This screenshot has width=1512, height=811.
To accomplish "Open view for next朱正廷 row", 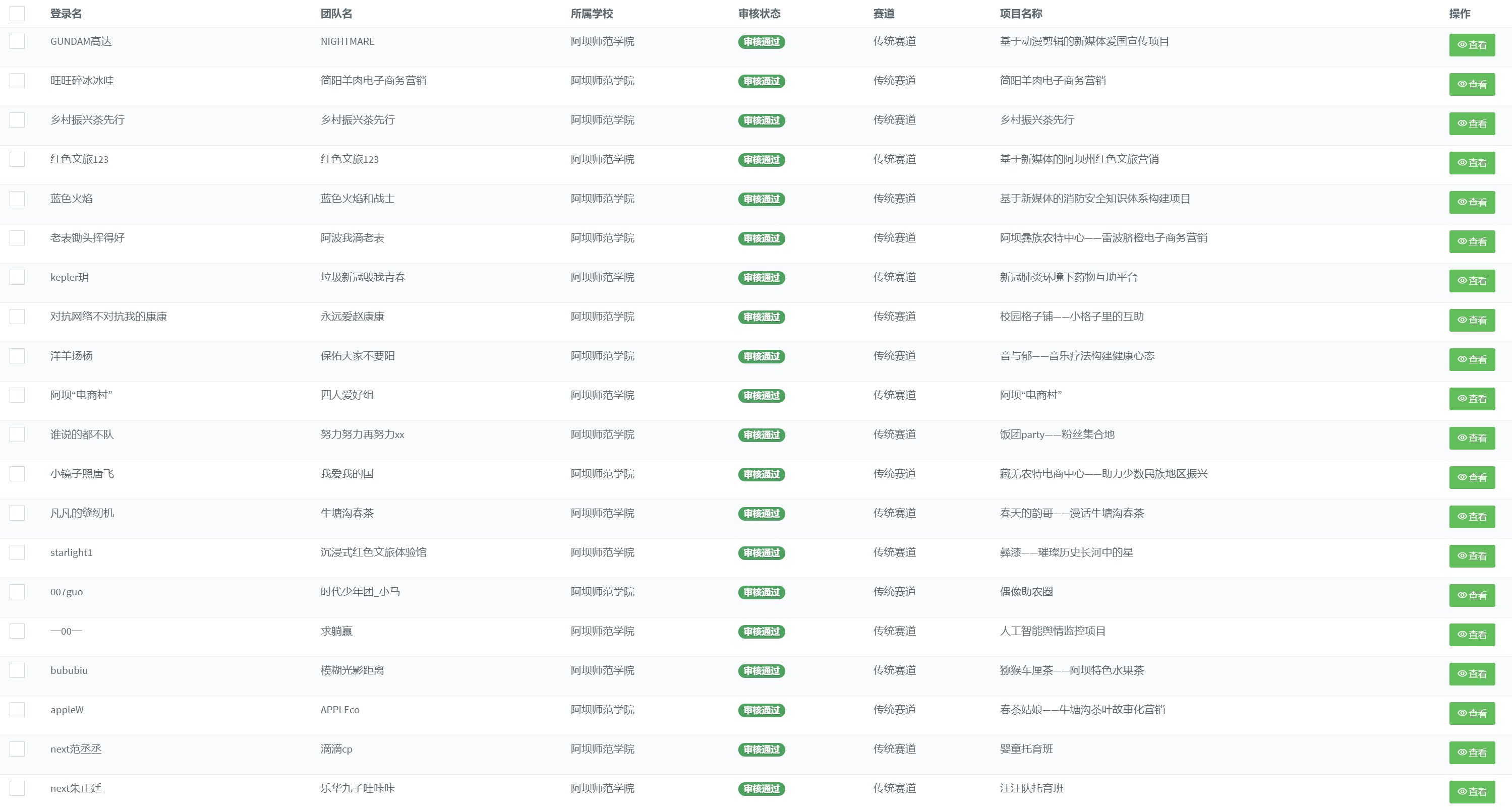I will coord(1472,792).
